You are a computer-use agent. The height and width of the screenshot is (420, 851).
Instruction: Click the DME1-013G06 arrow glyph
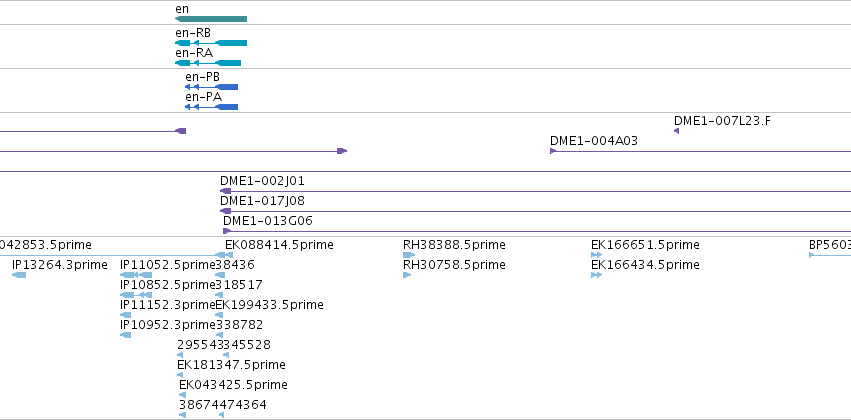[227, 231]
